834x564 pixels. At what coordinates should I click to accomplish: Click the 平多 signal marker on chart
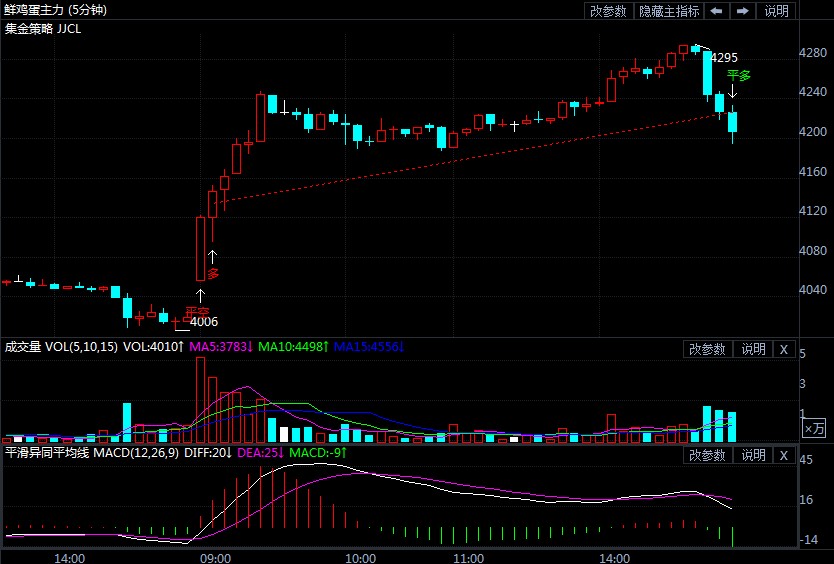tap(739, 76)
